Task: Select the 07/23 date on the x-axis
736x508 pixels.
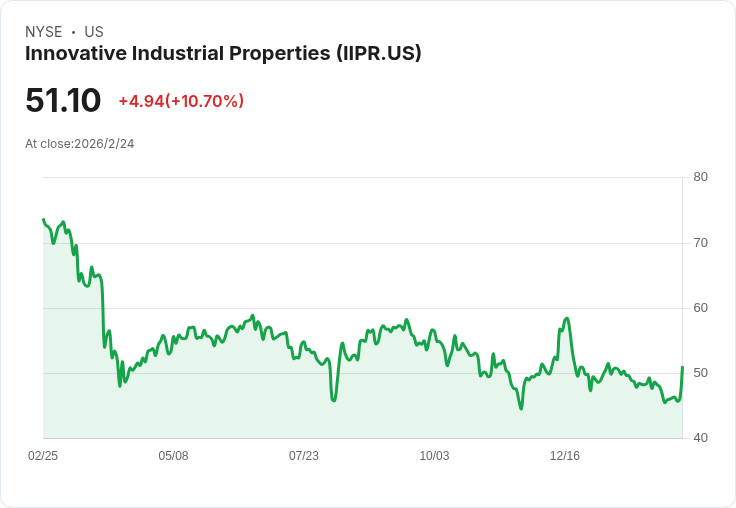Action: pyautogui.click(x=304, y=455)
